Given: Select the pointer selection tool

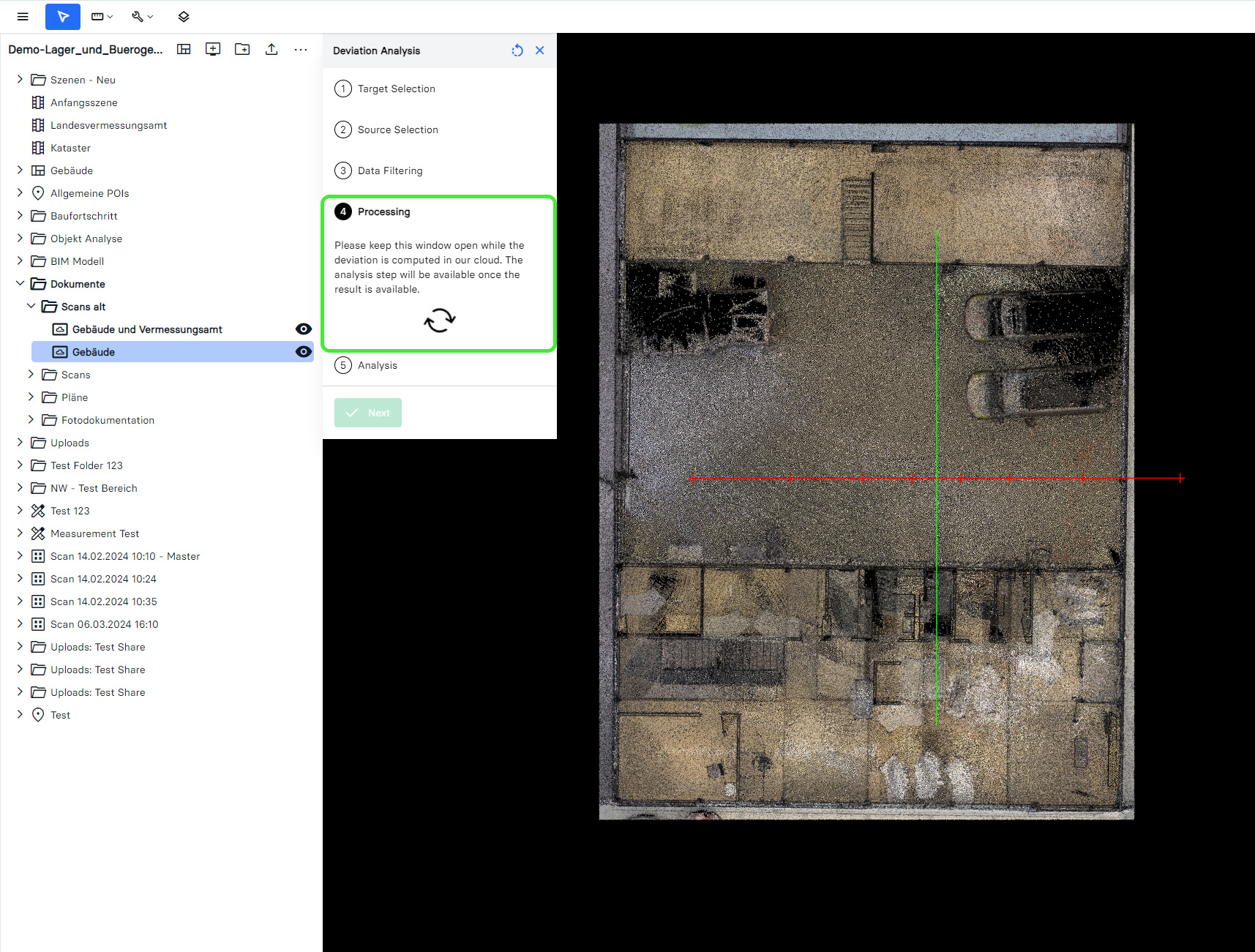Looking at the screenshot, I should click(x=63, y=16).
